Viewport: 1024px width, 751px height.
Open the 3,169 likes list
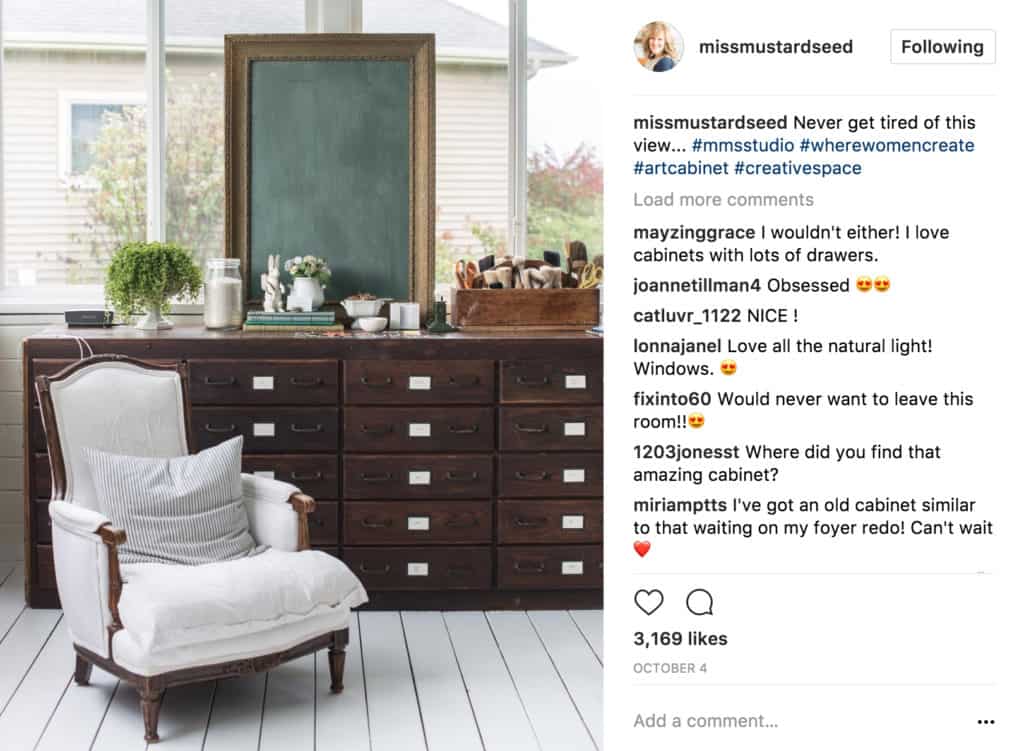point(680,639)
